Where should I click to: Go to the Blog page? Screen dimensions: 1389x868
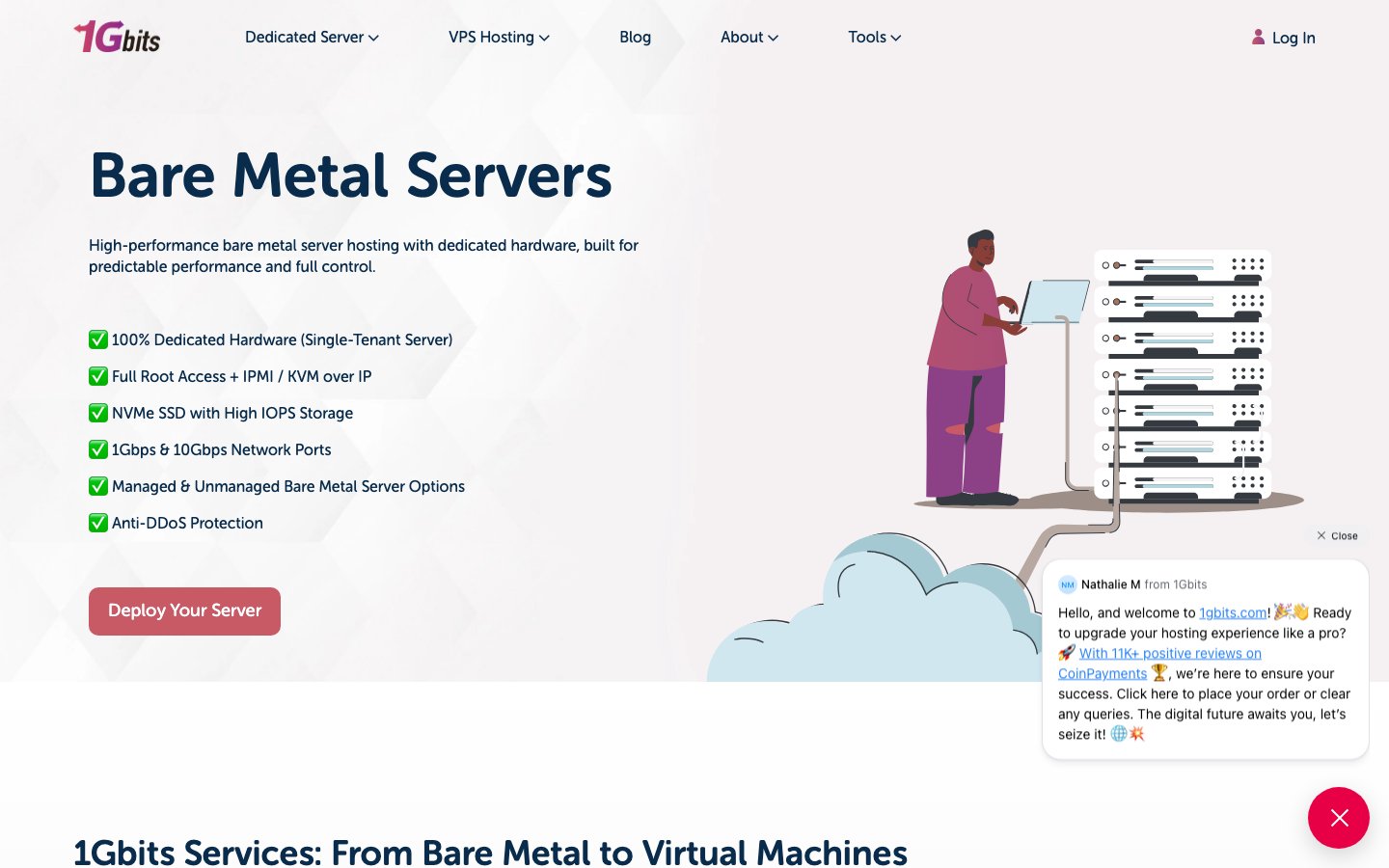coord(635,37)
